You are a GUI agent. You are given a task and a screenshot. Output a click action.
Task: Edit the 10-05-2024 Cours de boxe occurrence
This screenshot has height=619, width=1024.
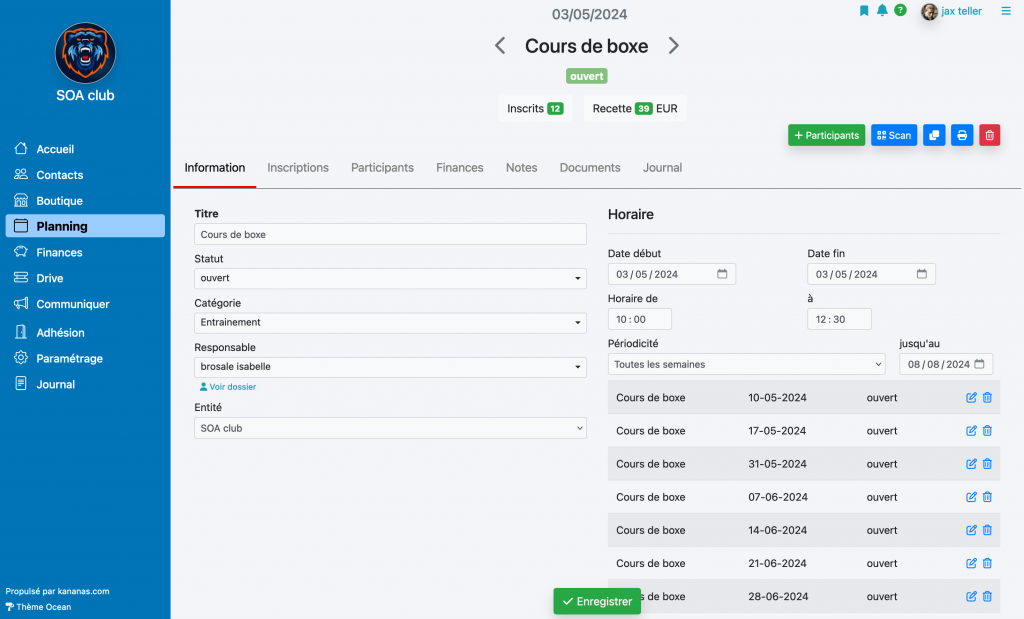(x=971, y=398)
